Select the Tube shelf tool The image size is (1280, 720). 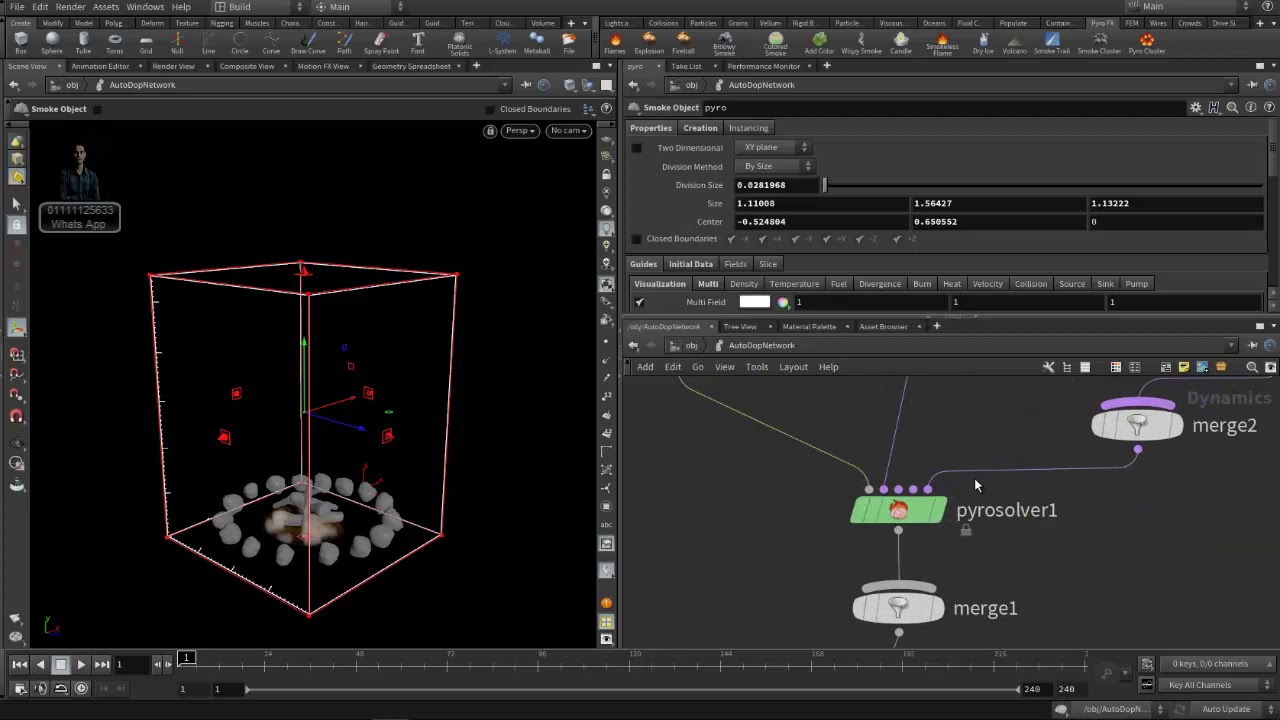point(83,43)
